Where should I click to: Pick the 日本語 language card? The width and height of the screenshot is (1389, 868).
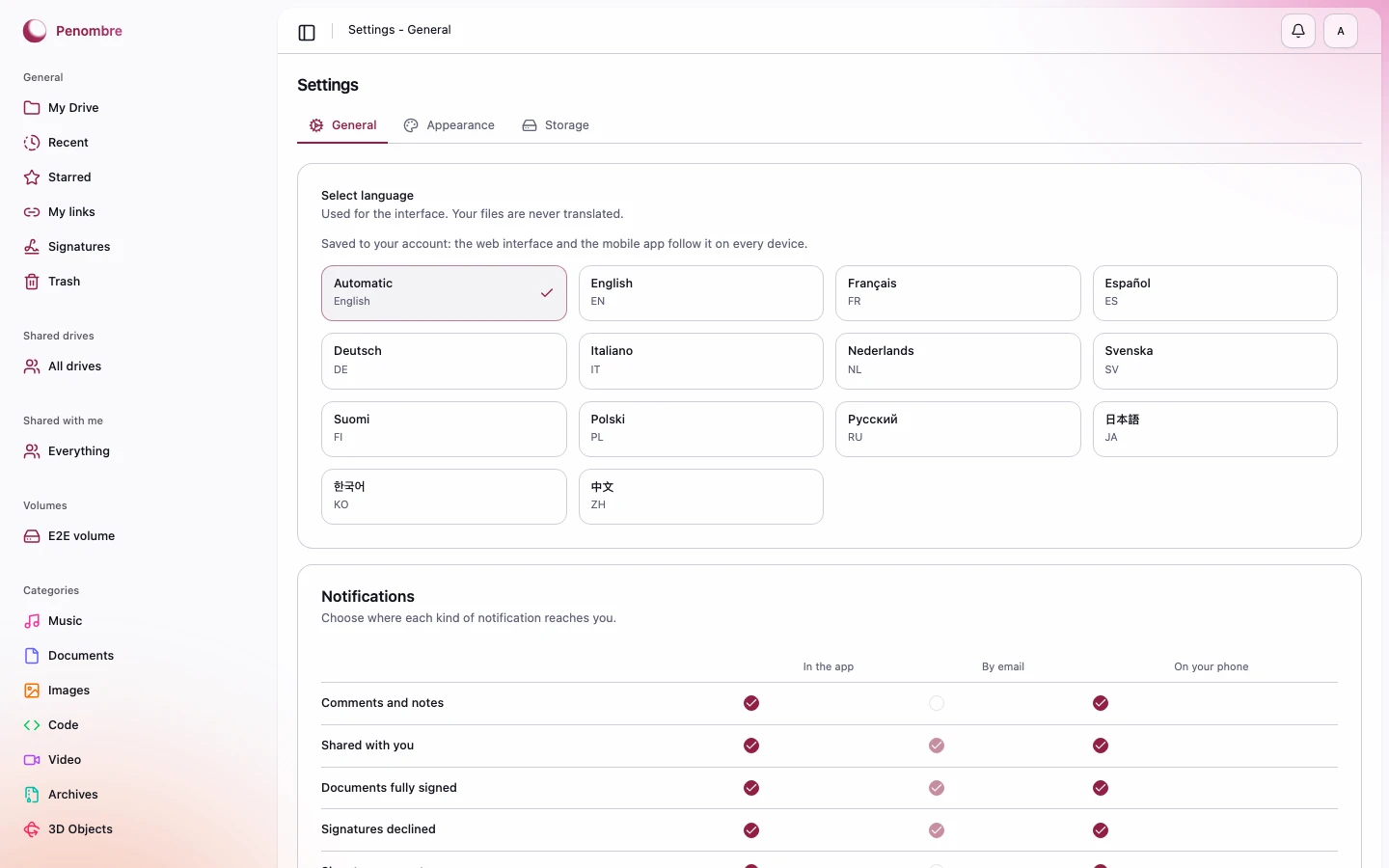[1215, 429]
